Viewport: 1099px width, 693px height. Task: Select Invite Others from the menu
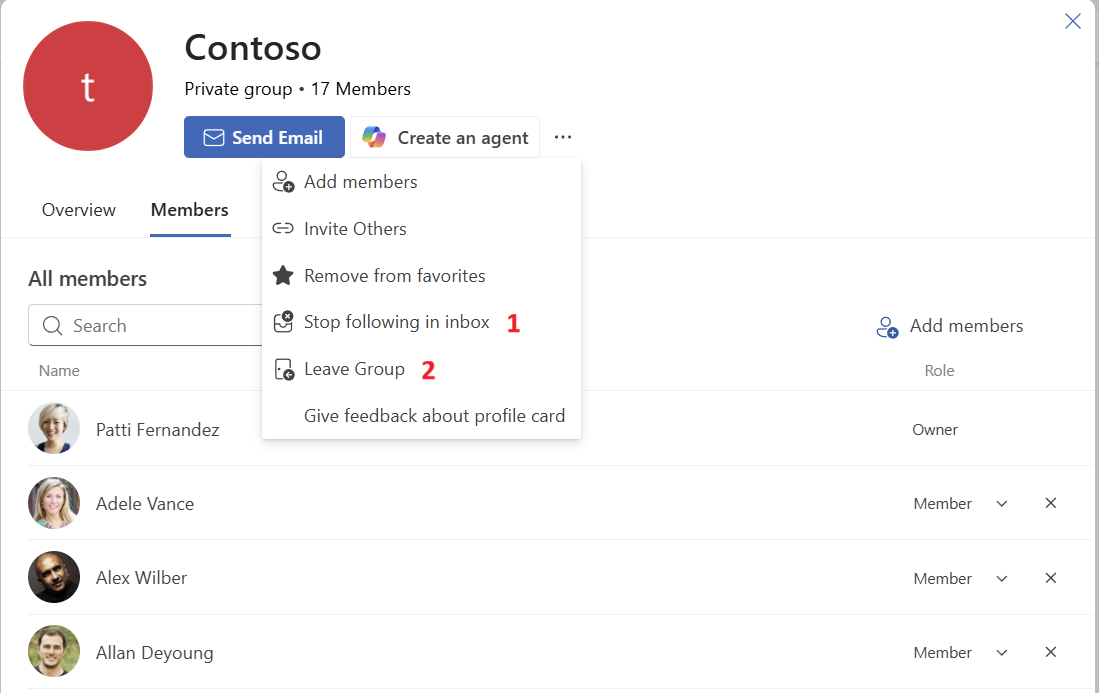(421, 229)
